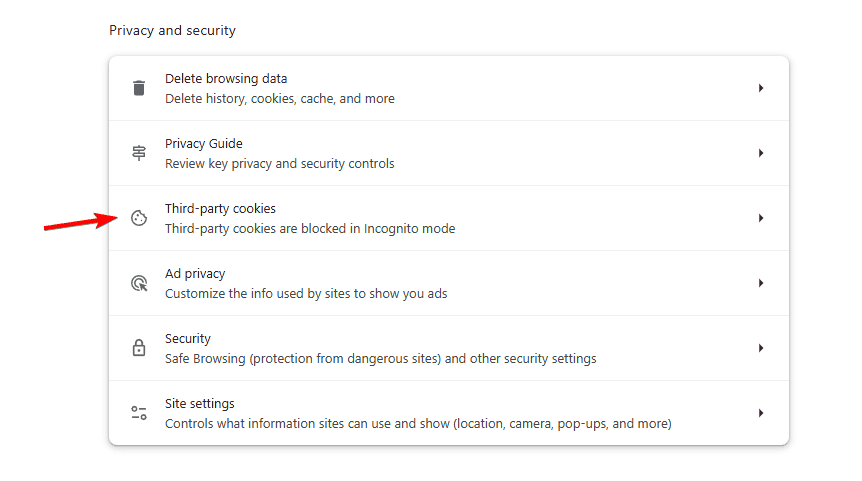Select the Privacy Guide title
The image size is (862, 481).
pyautogui.click(x=203, y=143)
